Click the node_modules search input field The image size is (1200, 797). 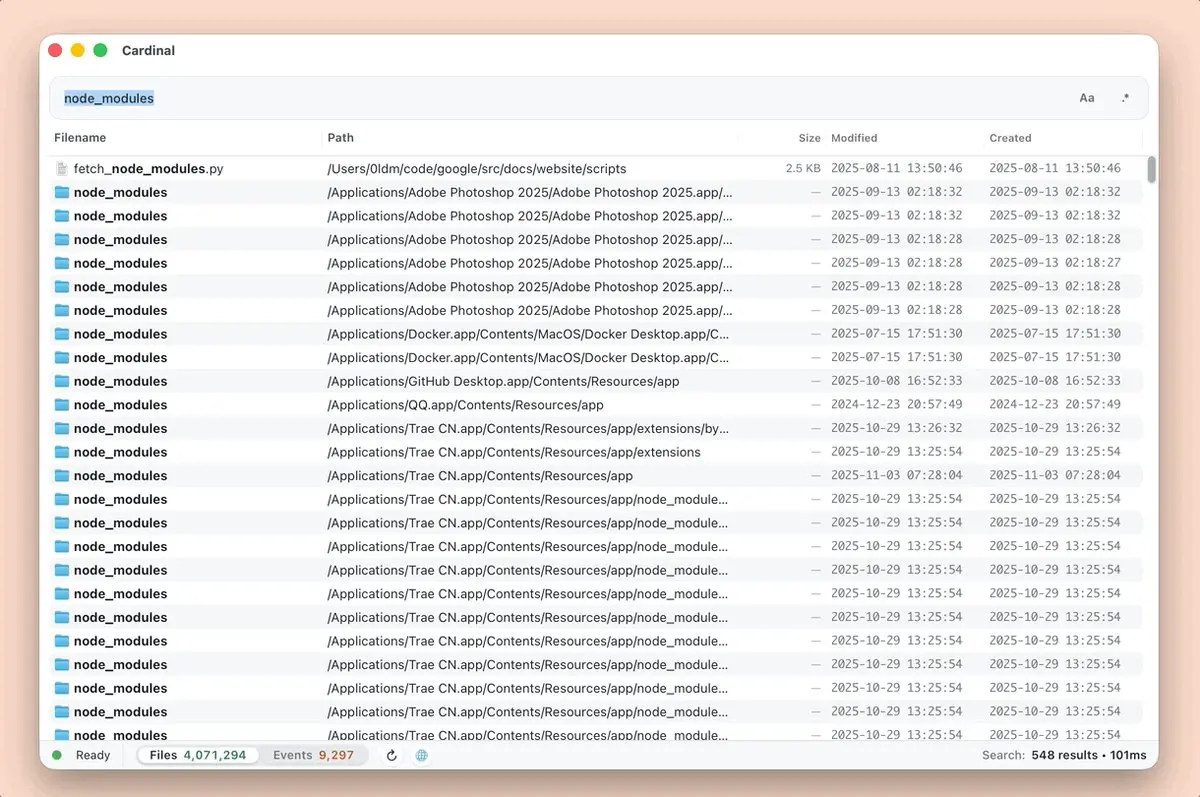[x=560, y=98]
